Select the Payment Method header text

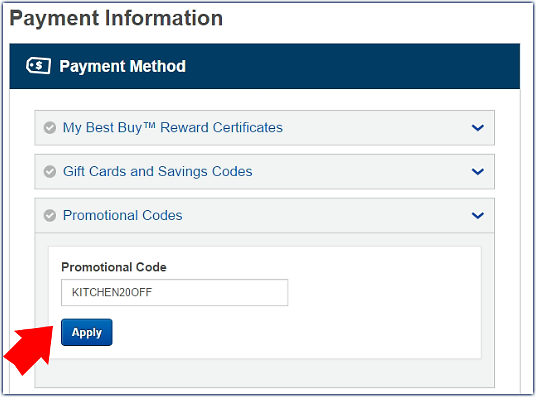click(122, 66)
